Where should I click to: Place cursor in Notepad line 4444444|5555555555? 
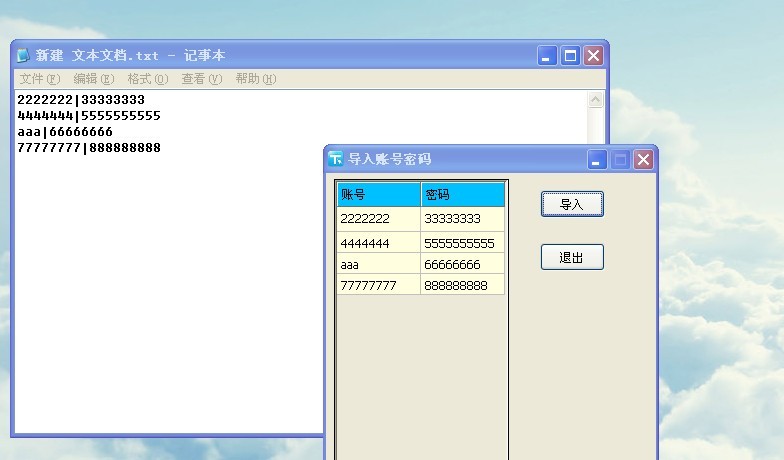[x=89, y=116]
